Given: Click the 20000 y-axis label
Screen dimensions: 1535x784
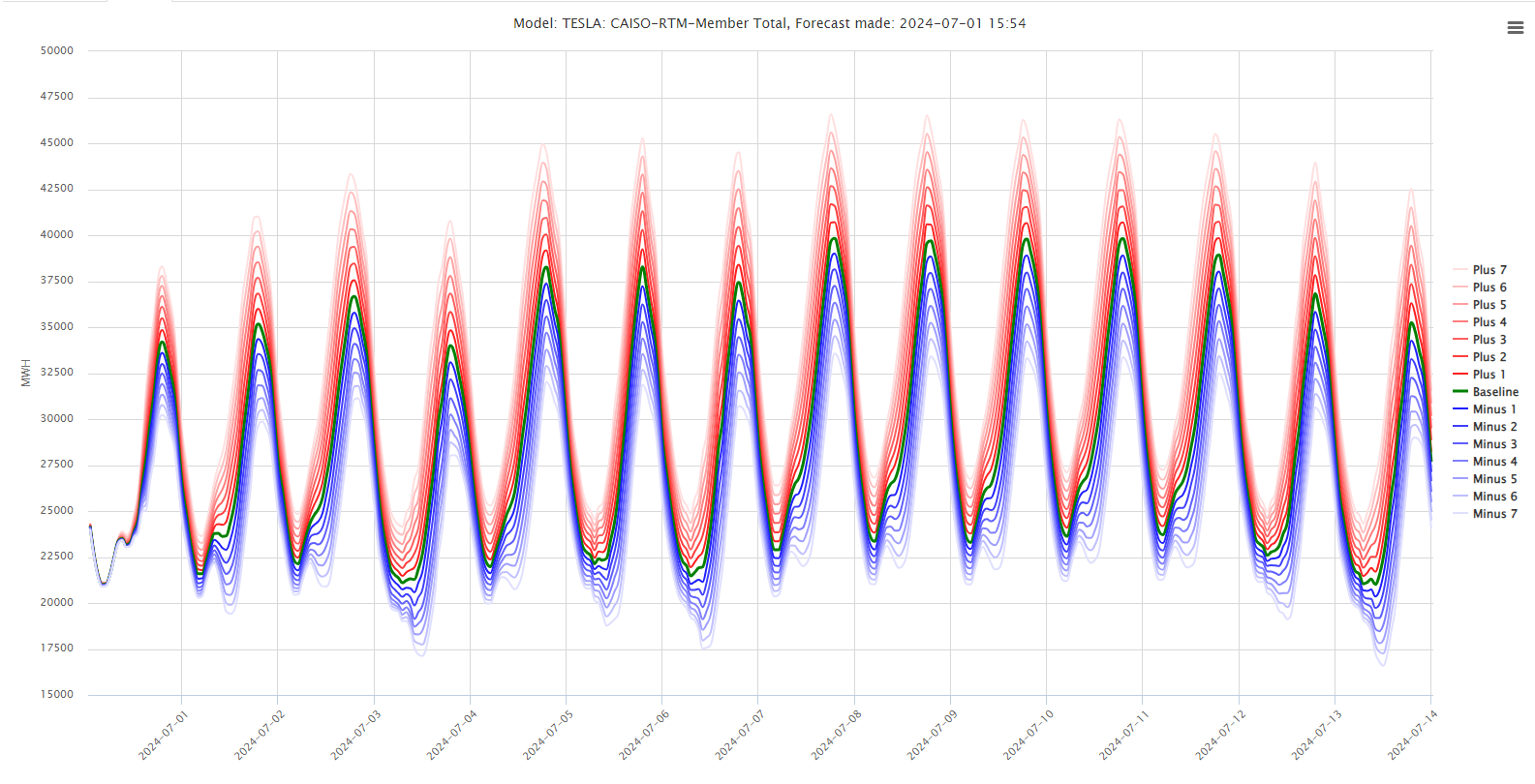Looking at the screenshot, I should click(56, 602).
